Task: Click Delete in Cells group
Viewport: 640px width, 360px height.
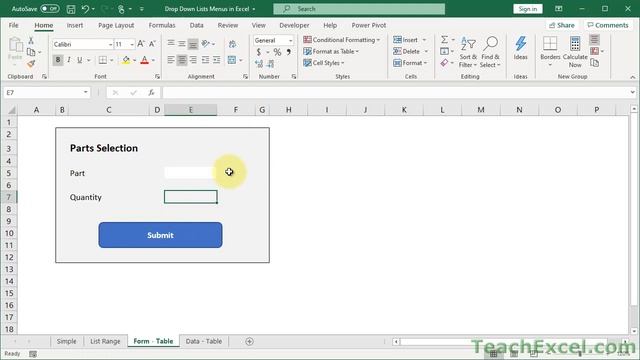Action: point(407,51)
